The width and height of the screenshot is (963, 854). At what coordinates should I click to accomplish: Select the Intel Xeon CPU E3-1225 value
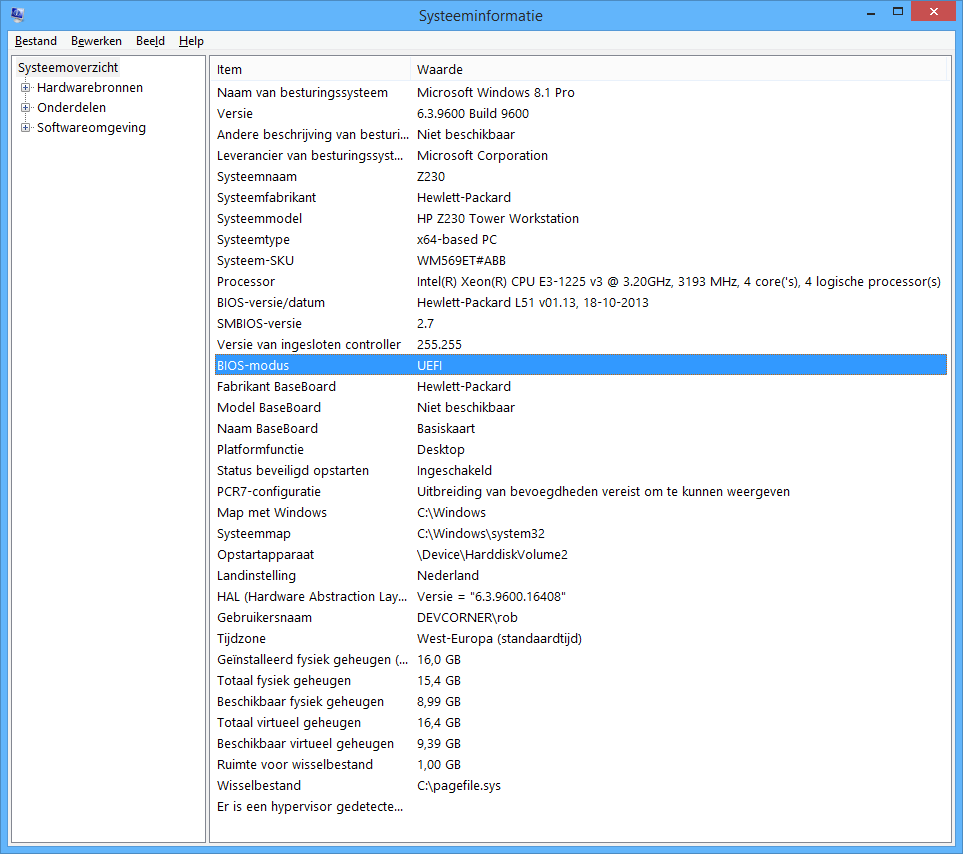tap(679, 282)
